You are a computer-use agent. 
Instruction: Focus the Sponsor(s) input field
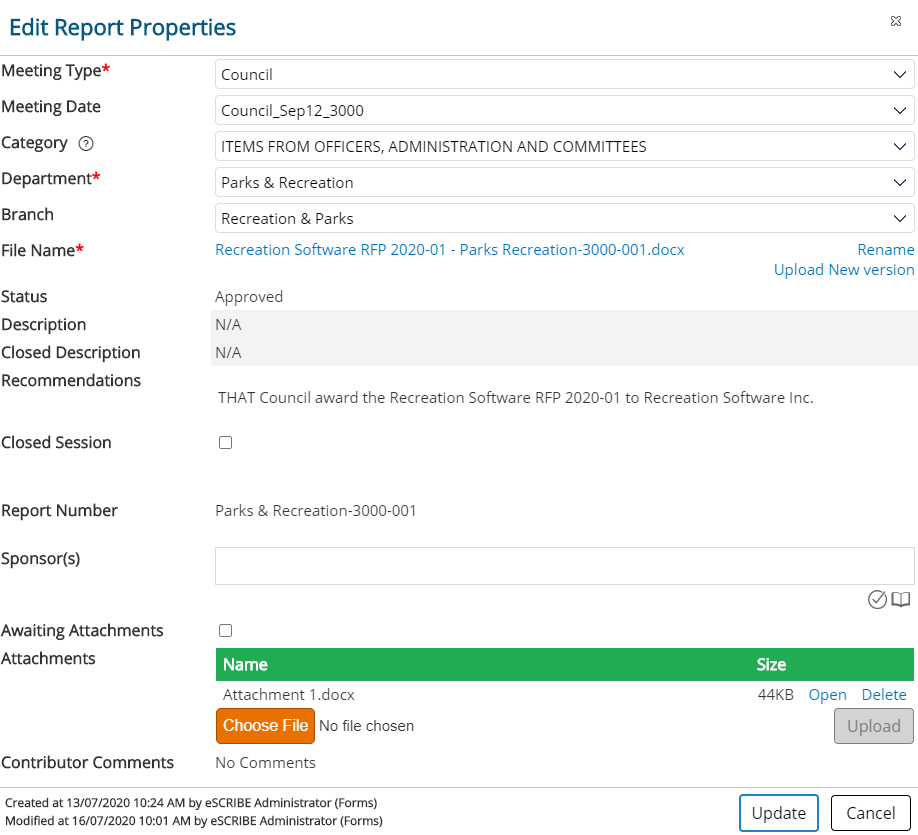click(564, 566)
